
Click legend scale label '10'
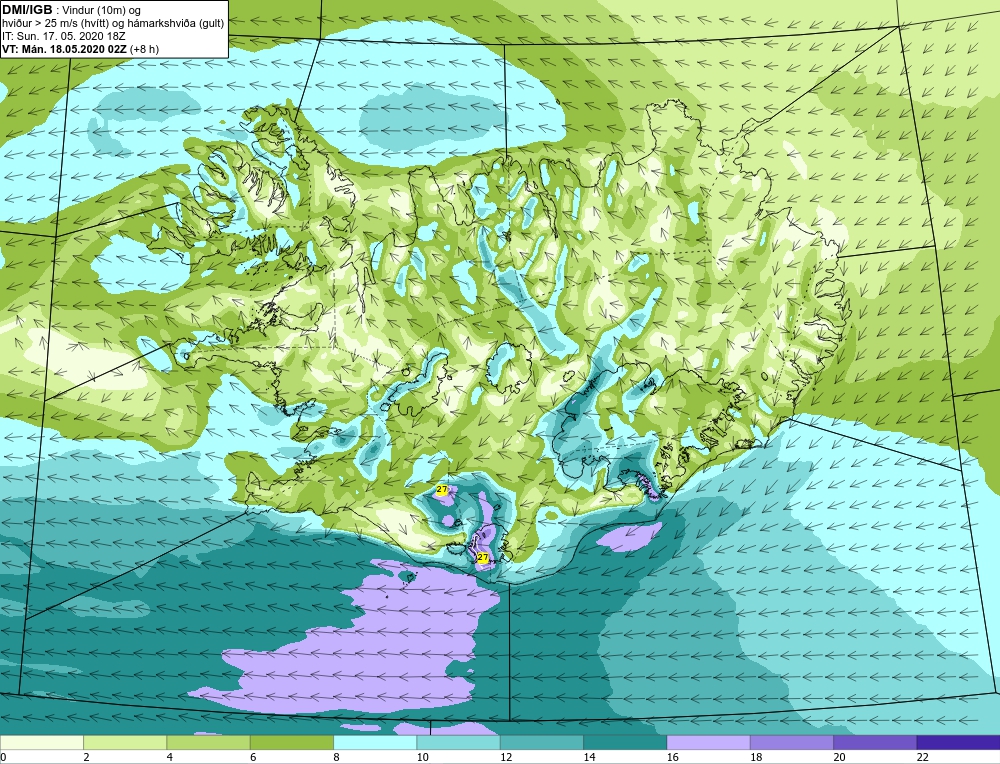pos(422,757)
